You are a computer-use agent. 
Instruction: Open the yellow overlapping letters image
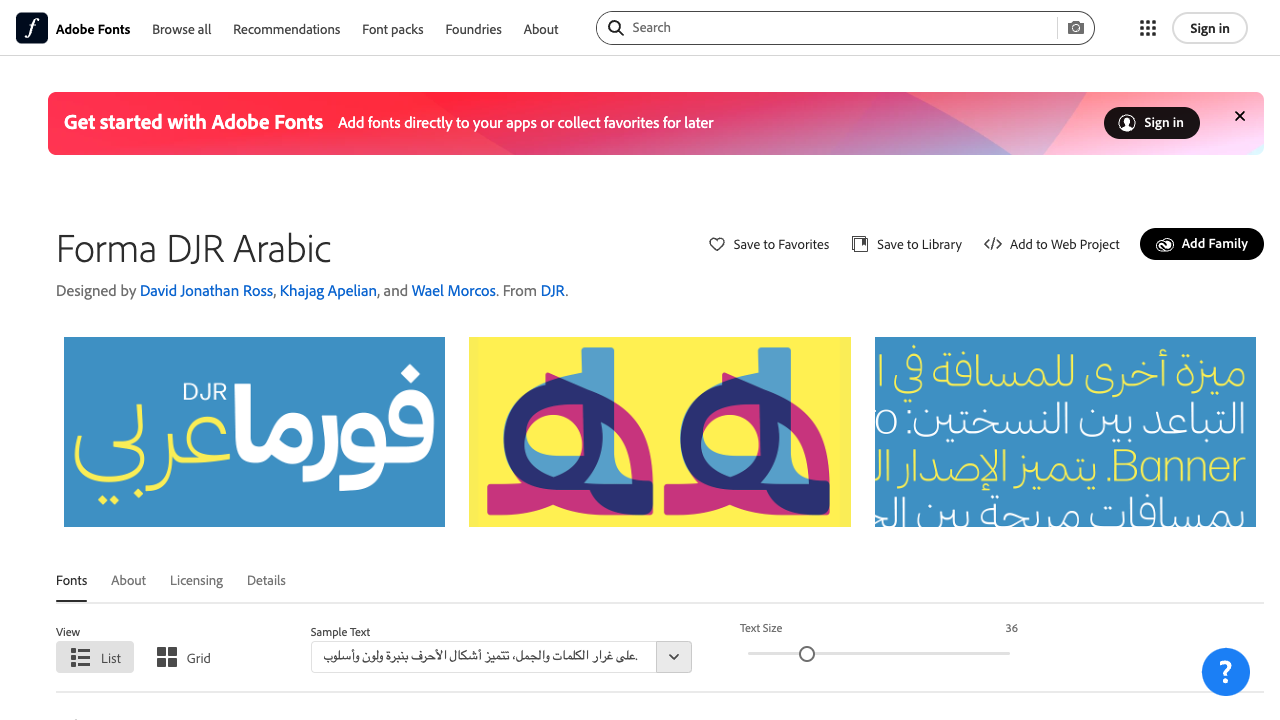pyautogui.click(x=660, y=432)
